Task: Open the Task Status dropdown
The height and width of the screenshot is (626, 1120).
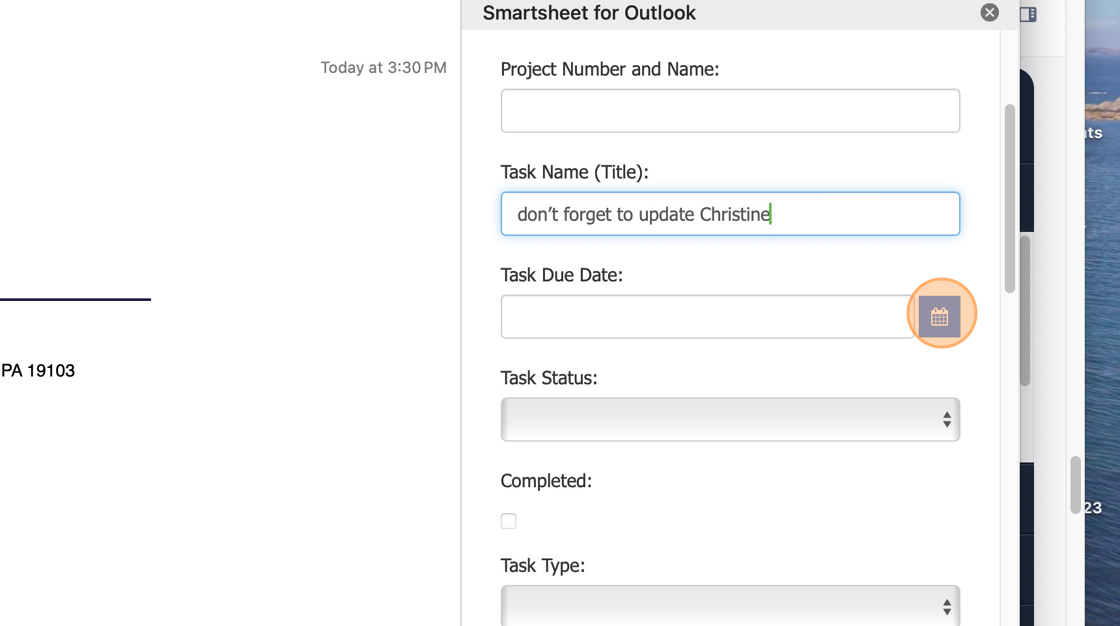Action: pyautogui.click(x=730, y=419)
